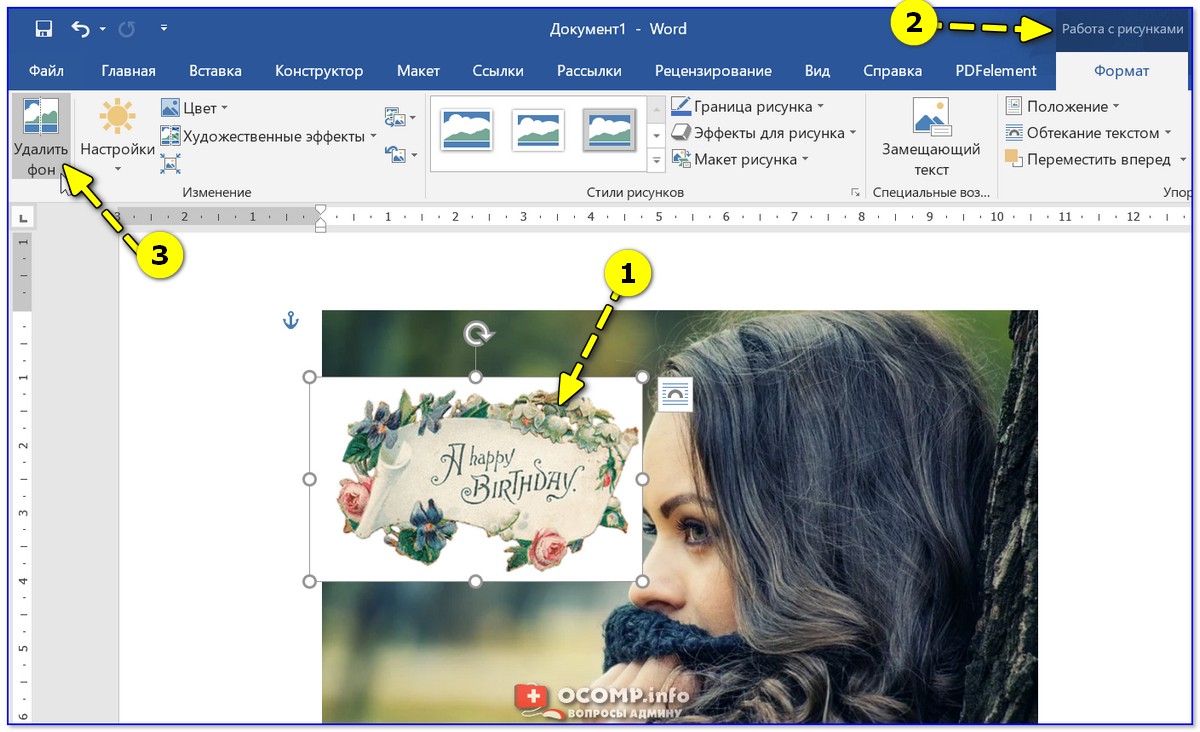This screenshot has width=1200, height=732.
Task: Switch to the Главная tab
Action: click(128, 71)
